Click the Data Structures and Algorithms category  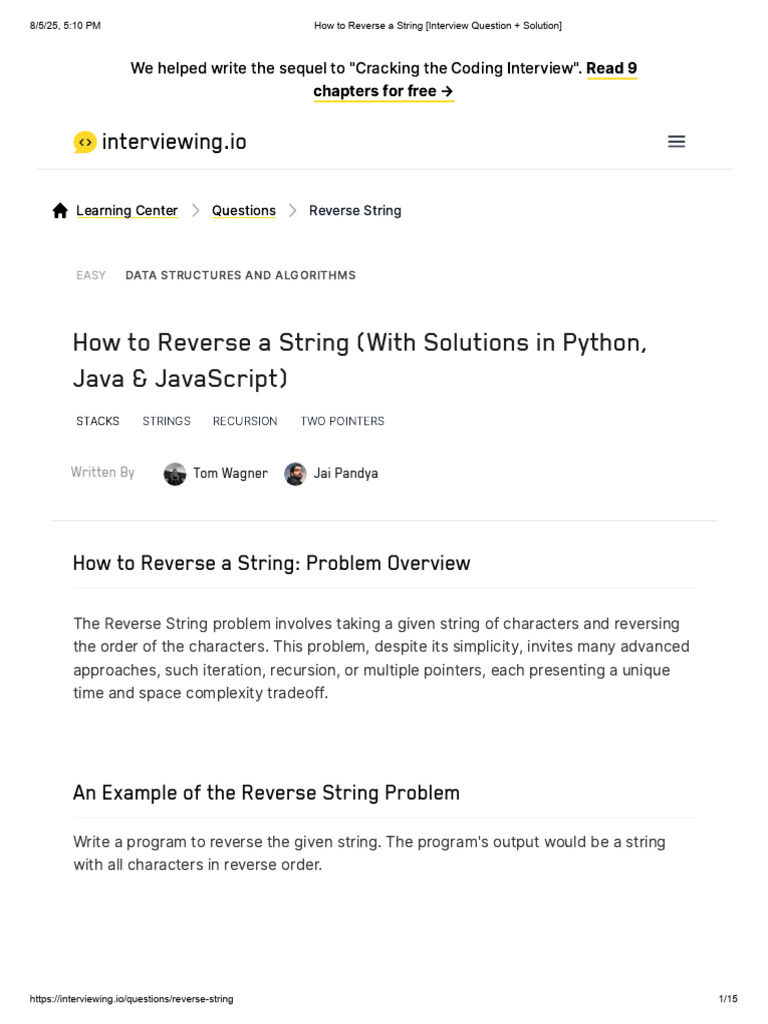click(240, 275)
